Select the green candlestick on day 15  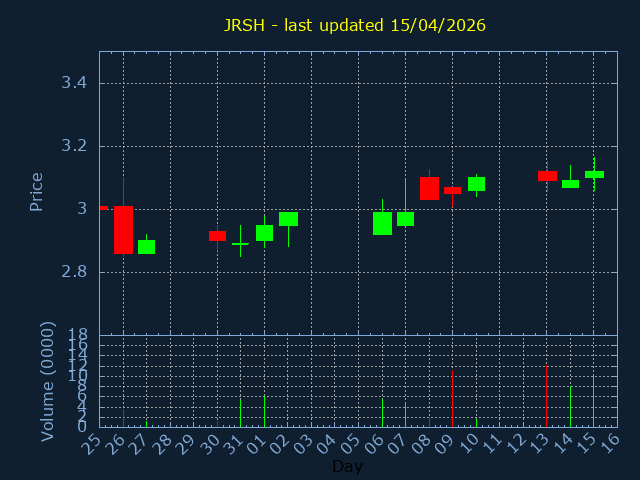[594, 174]
